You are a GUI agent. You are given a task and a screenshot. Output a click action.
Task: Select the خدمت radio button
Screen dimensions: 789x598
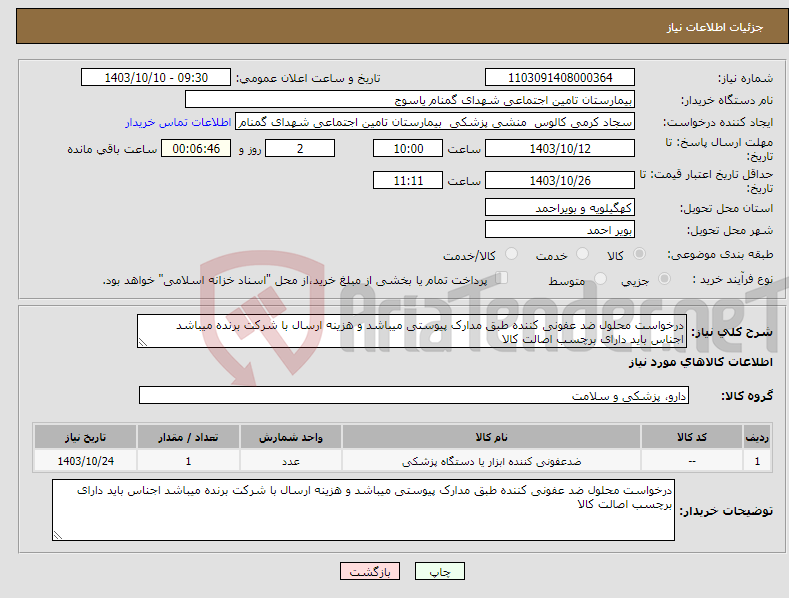tap(582, 254)
